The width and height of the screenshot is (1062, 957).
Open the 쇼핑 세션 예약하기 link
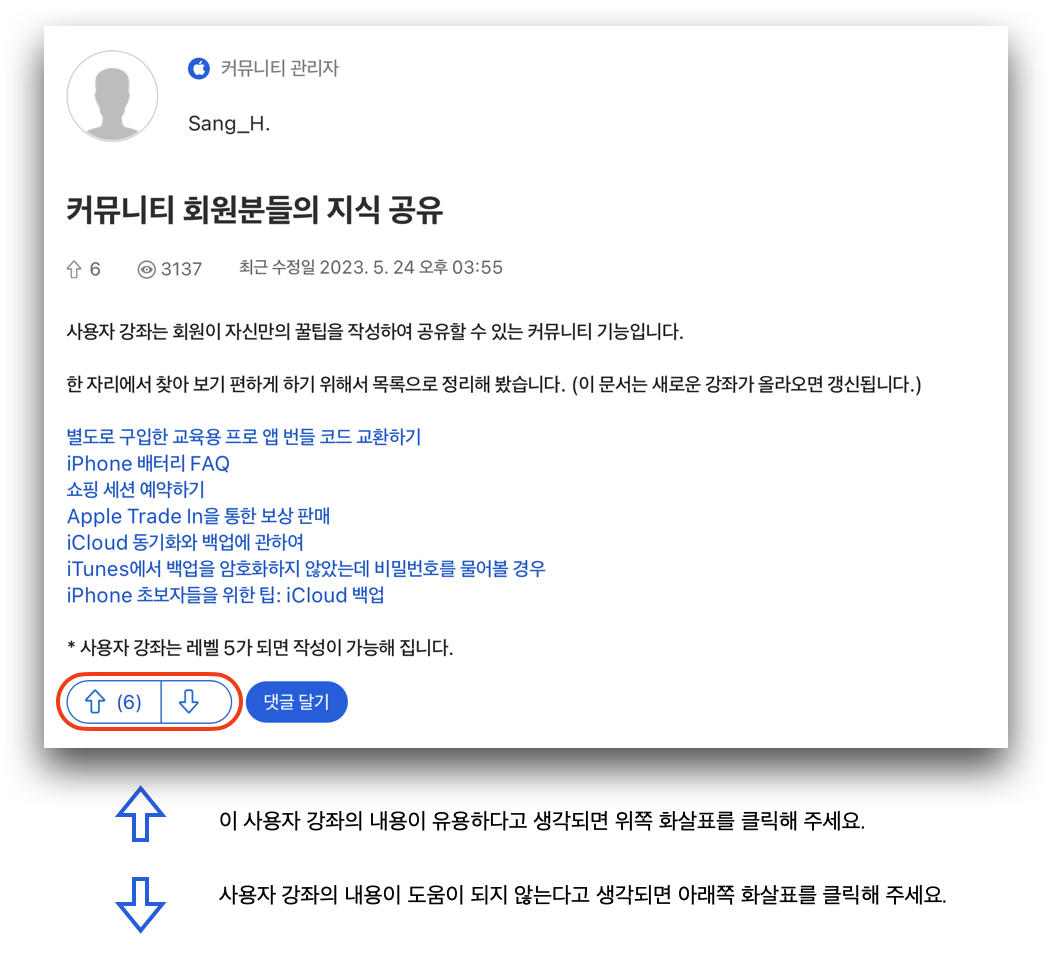point(135,489)
